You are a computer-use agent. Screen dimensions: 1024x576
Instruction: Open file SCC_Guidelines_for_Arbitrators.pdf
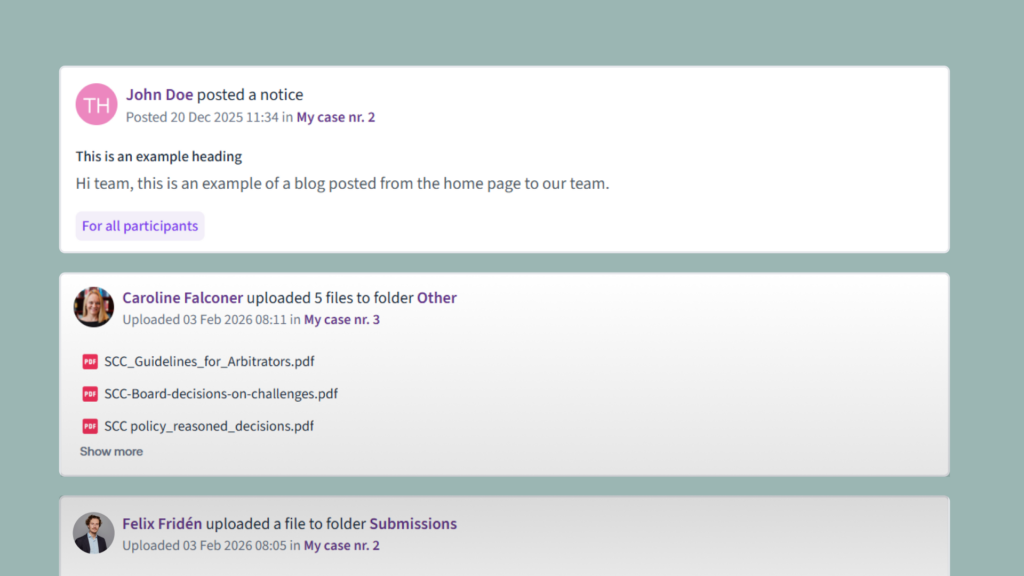coord(209,362)
